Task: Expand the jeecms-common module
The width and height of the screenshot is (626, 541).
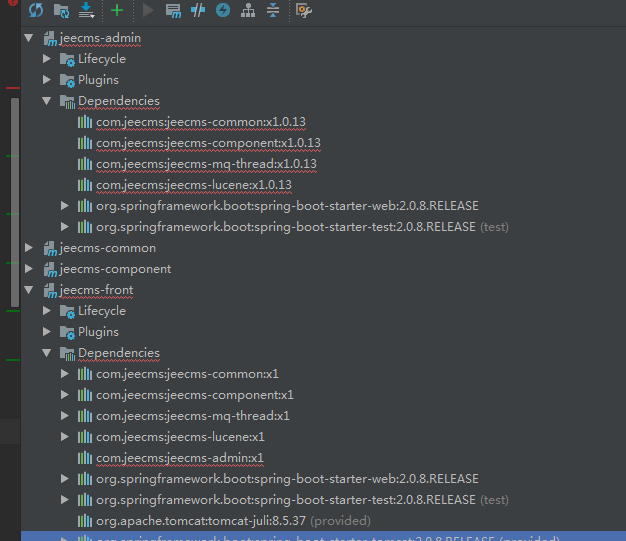Action: pos(28,248)
